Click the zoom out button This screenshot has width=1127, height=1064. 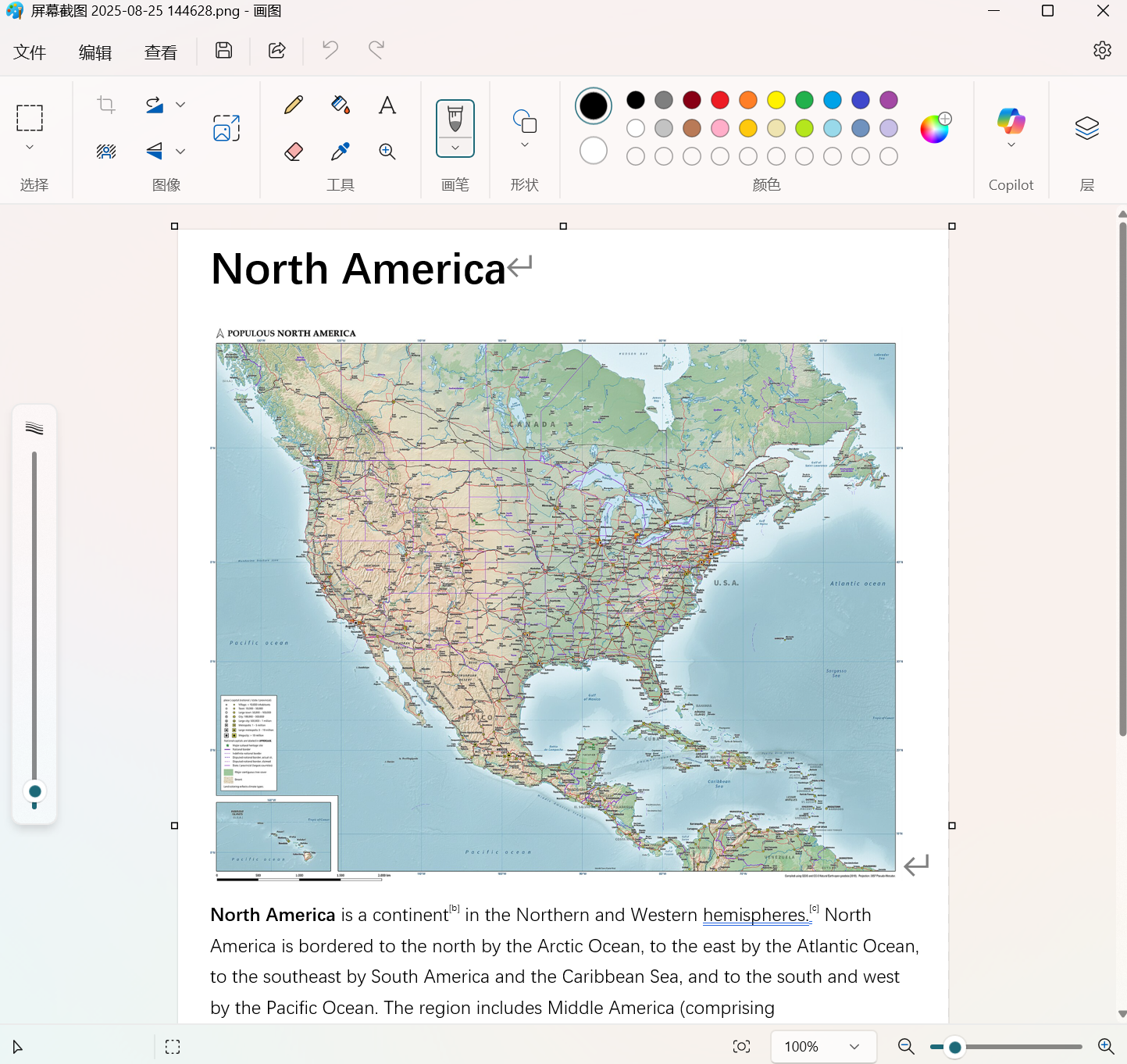pyautogui.click(x=906, y=1047)
